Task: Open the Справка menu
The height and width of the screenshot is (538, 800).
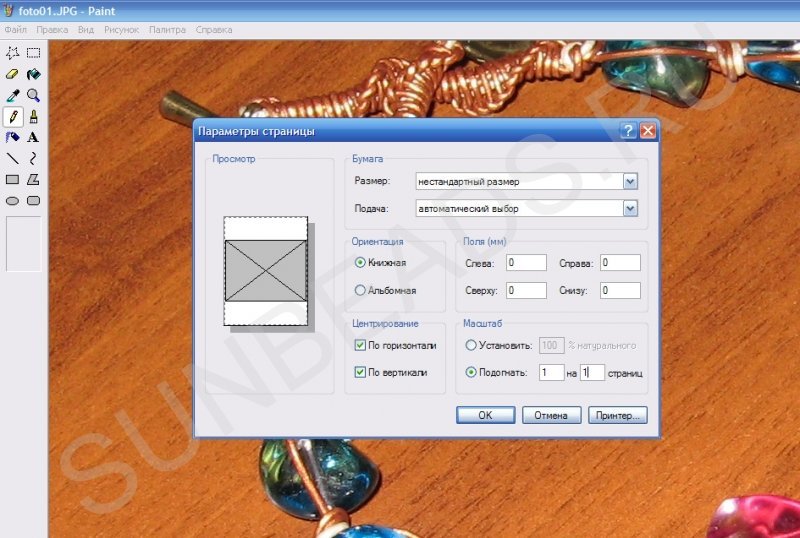Action: click(x=214, y=30)
